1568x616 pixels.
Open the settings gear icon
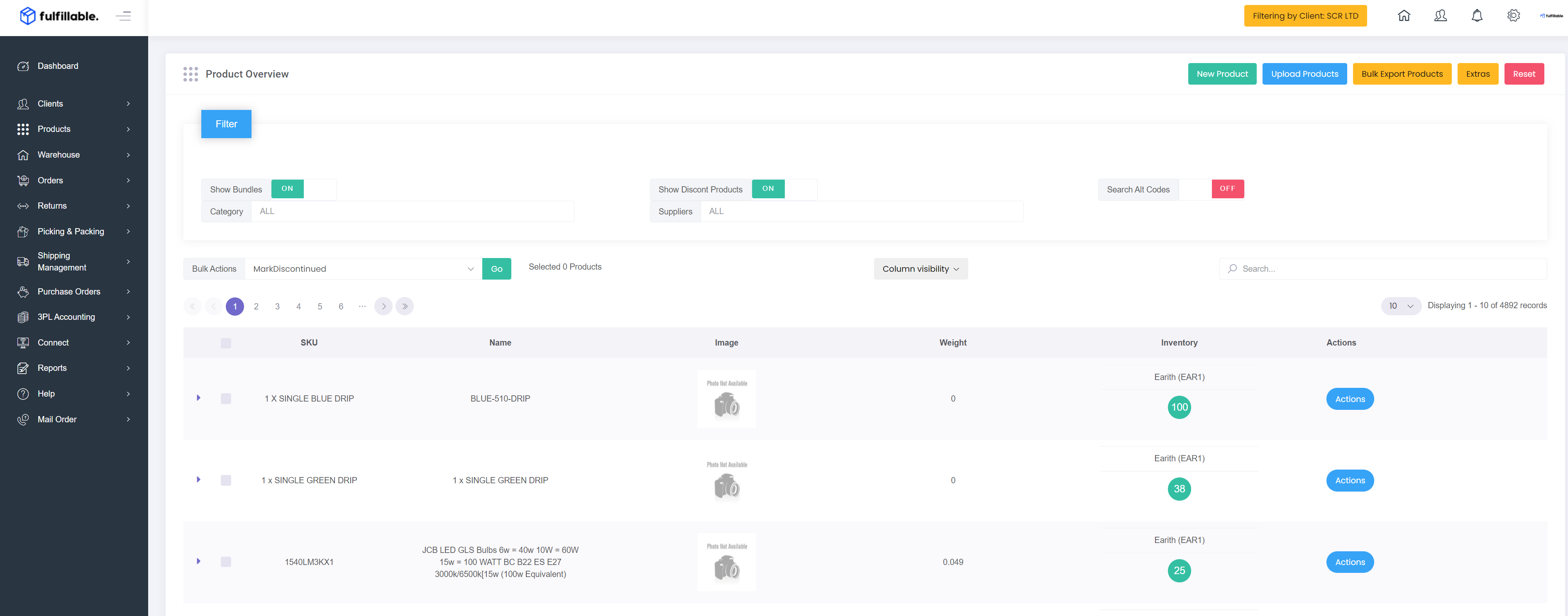tap(1513, 16)
